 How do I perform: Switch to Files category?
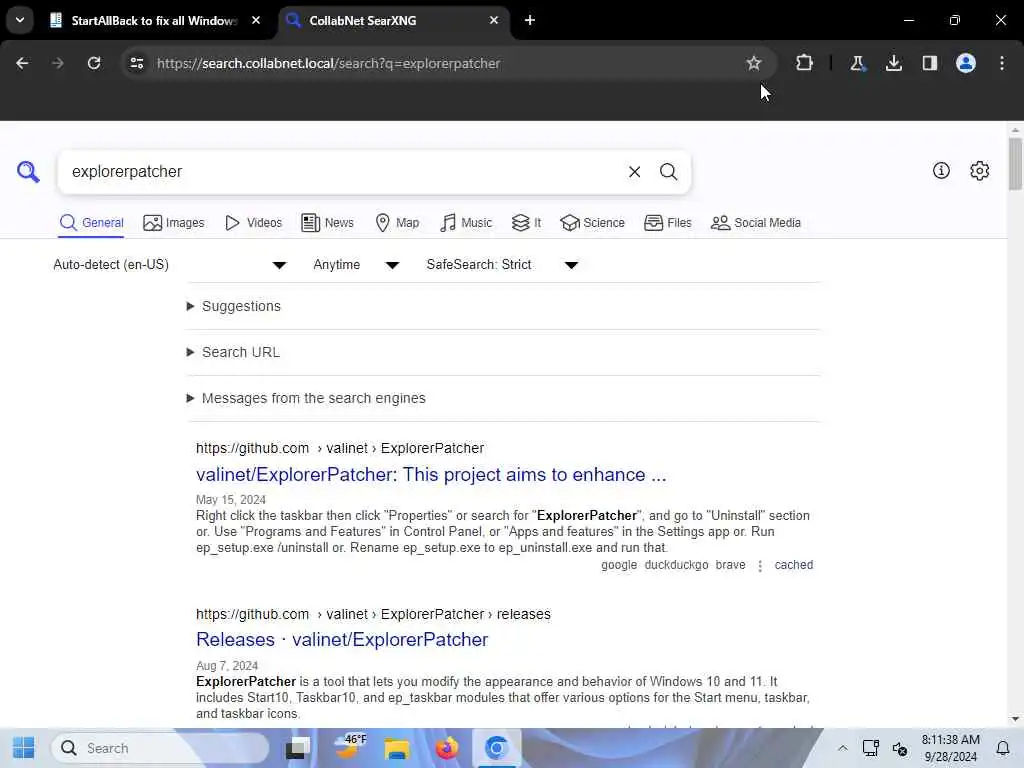coord(667,223)
